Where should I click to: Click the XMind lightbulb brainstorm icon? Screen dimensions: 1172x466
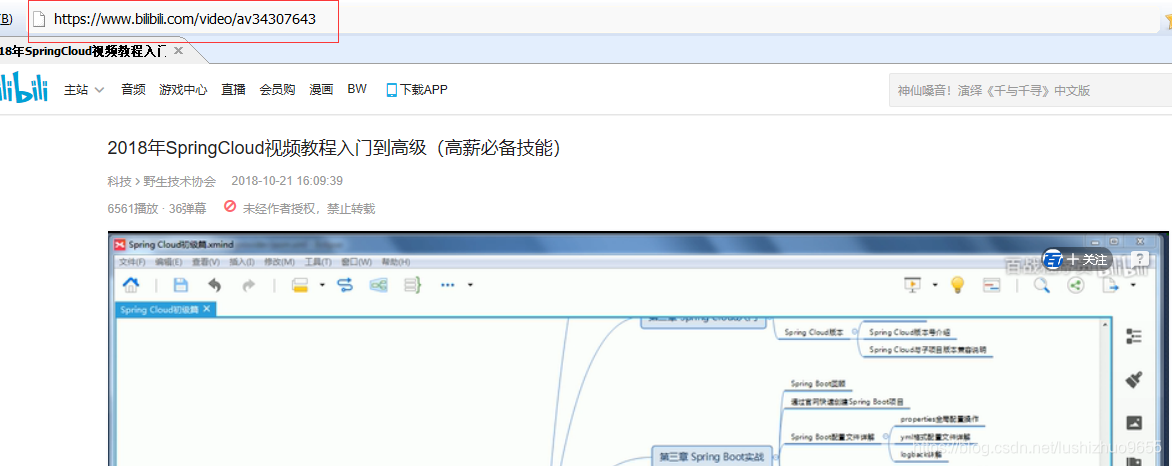coord(957,284)
